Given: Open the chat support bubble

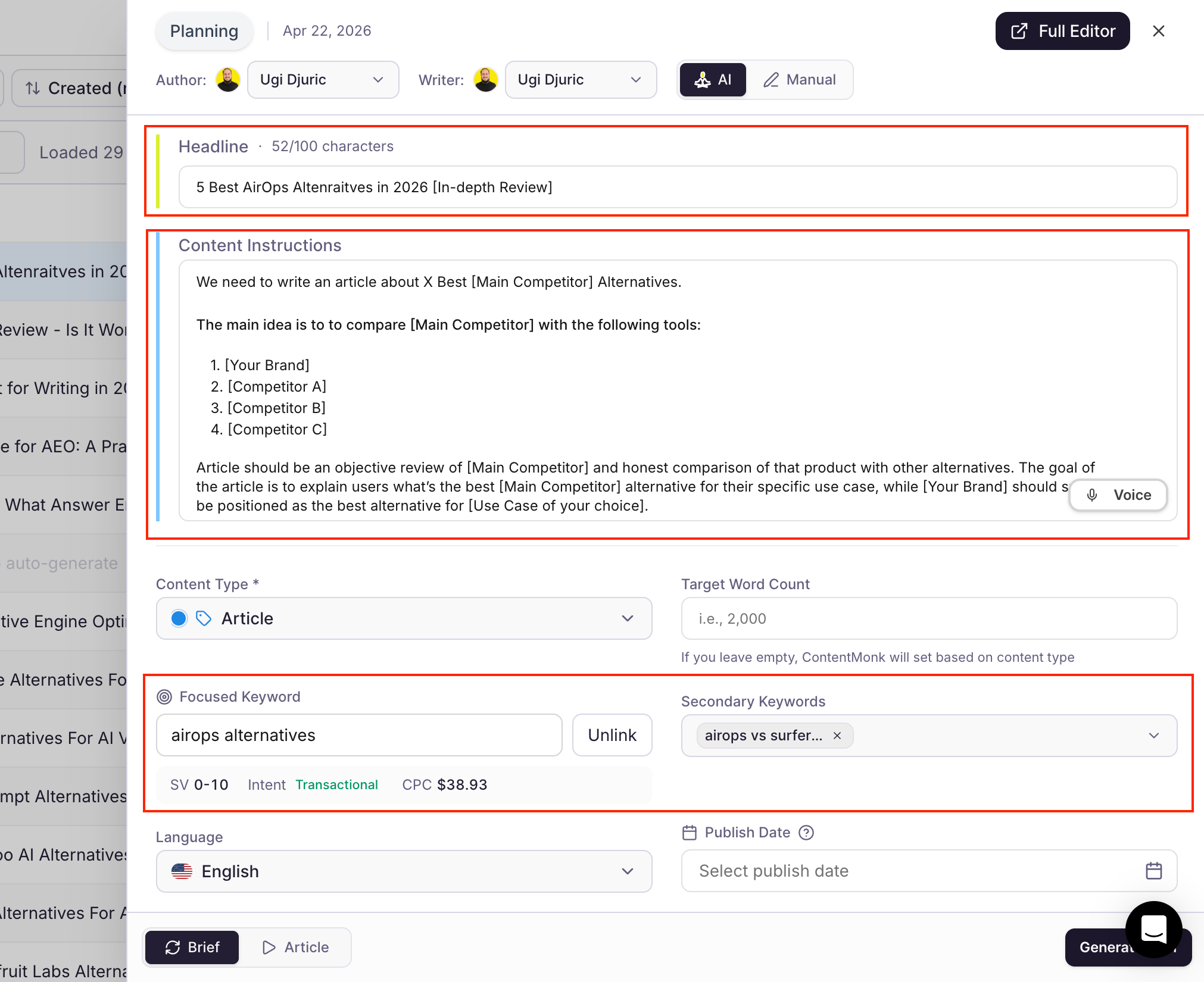Looking at the screenshot, I should pos(1153,928).
